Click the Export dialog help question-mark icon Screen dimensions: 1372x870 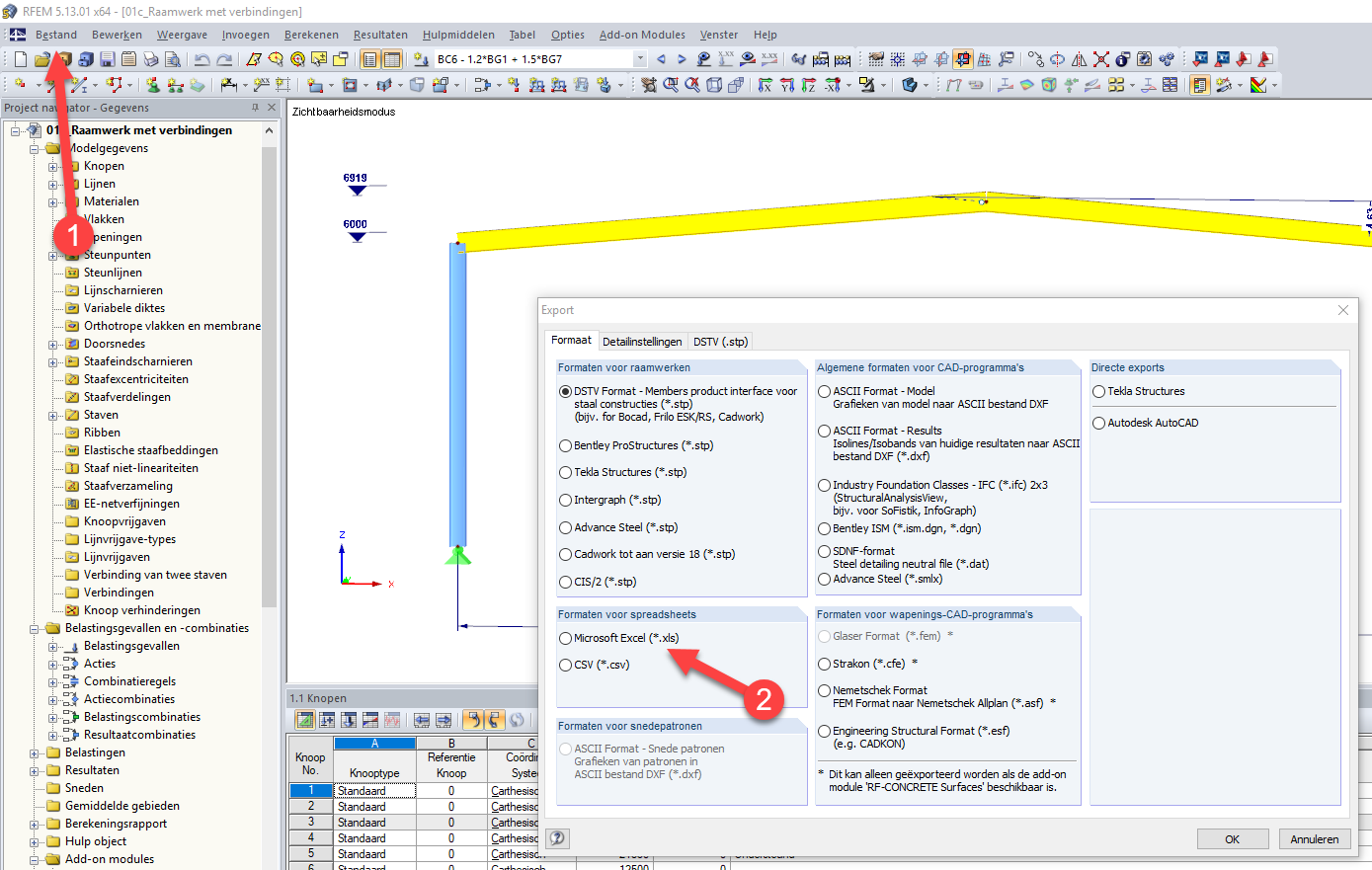tap(557, 837)
